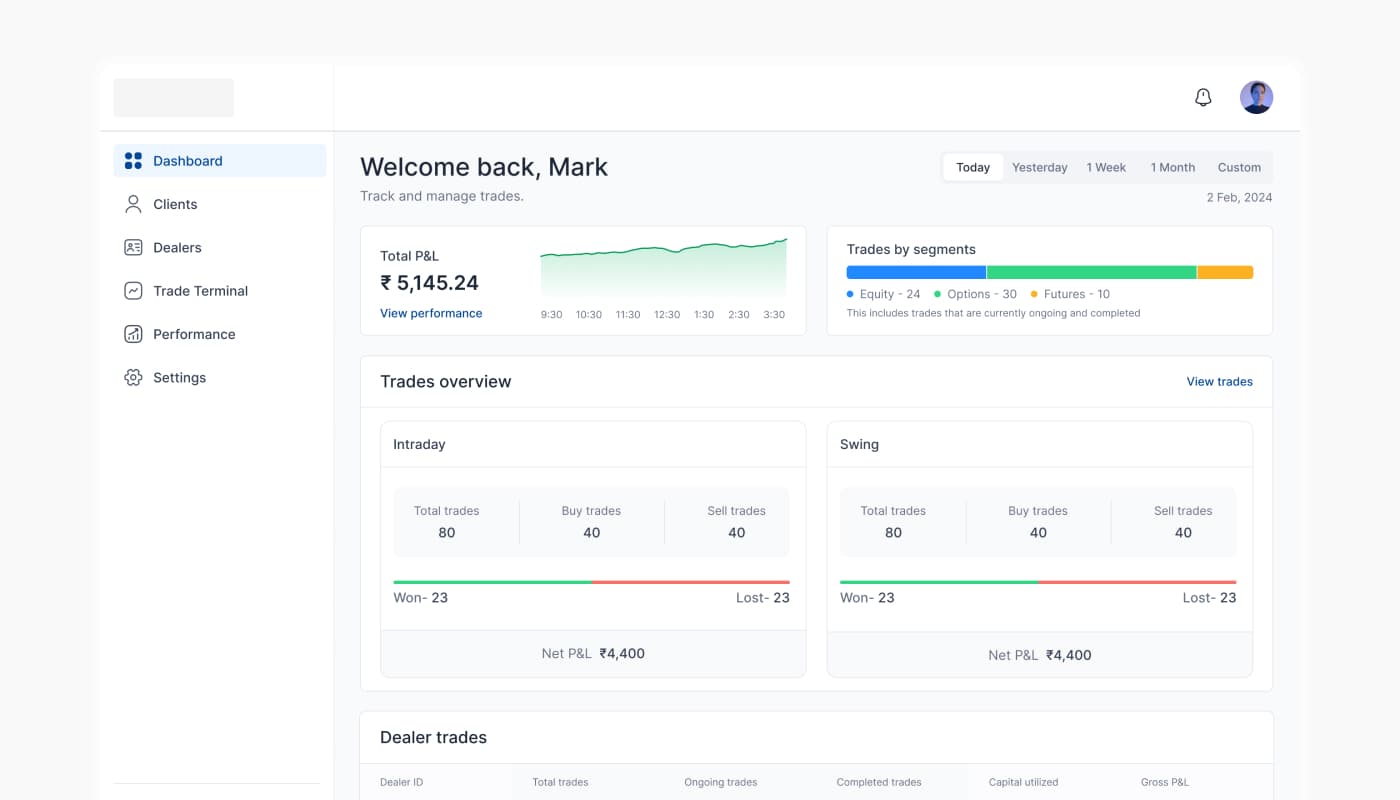The height and width of the screenshot is (800, 1400).
Task: Click the placeholder logo box in sidebar
Action: coord(174,98)
